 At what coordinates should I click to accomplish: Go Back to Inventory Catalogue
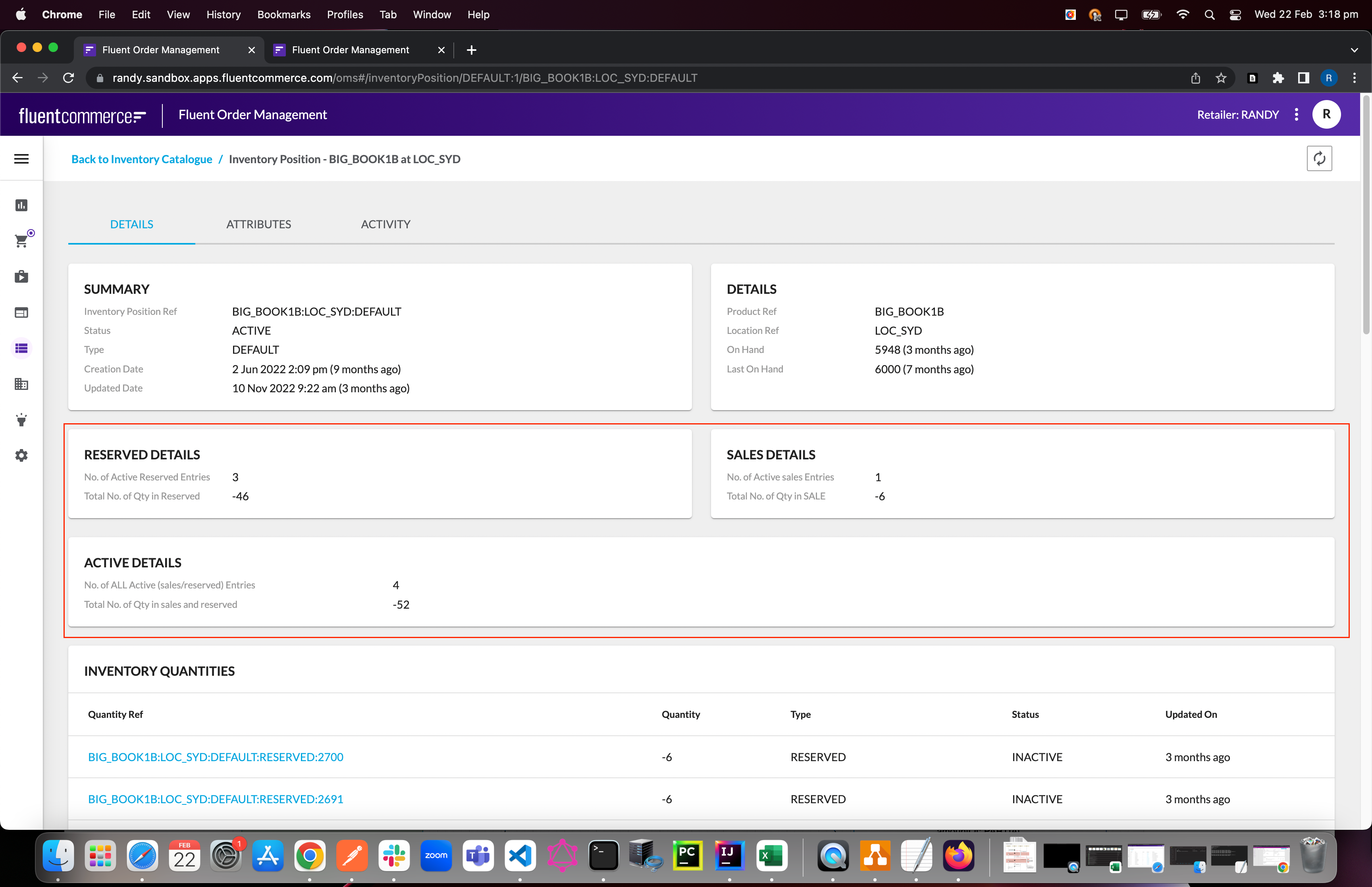[x=142, y=159]
